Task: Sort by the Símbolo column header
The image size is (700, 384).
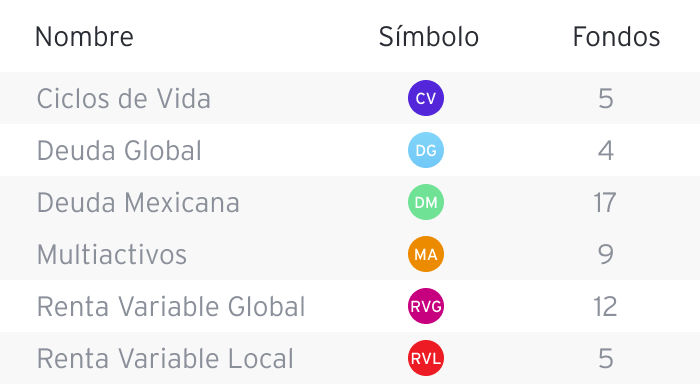Action: (x=429, y=36)
